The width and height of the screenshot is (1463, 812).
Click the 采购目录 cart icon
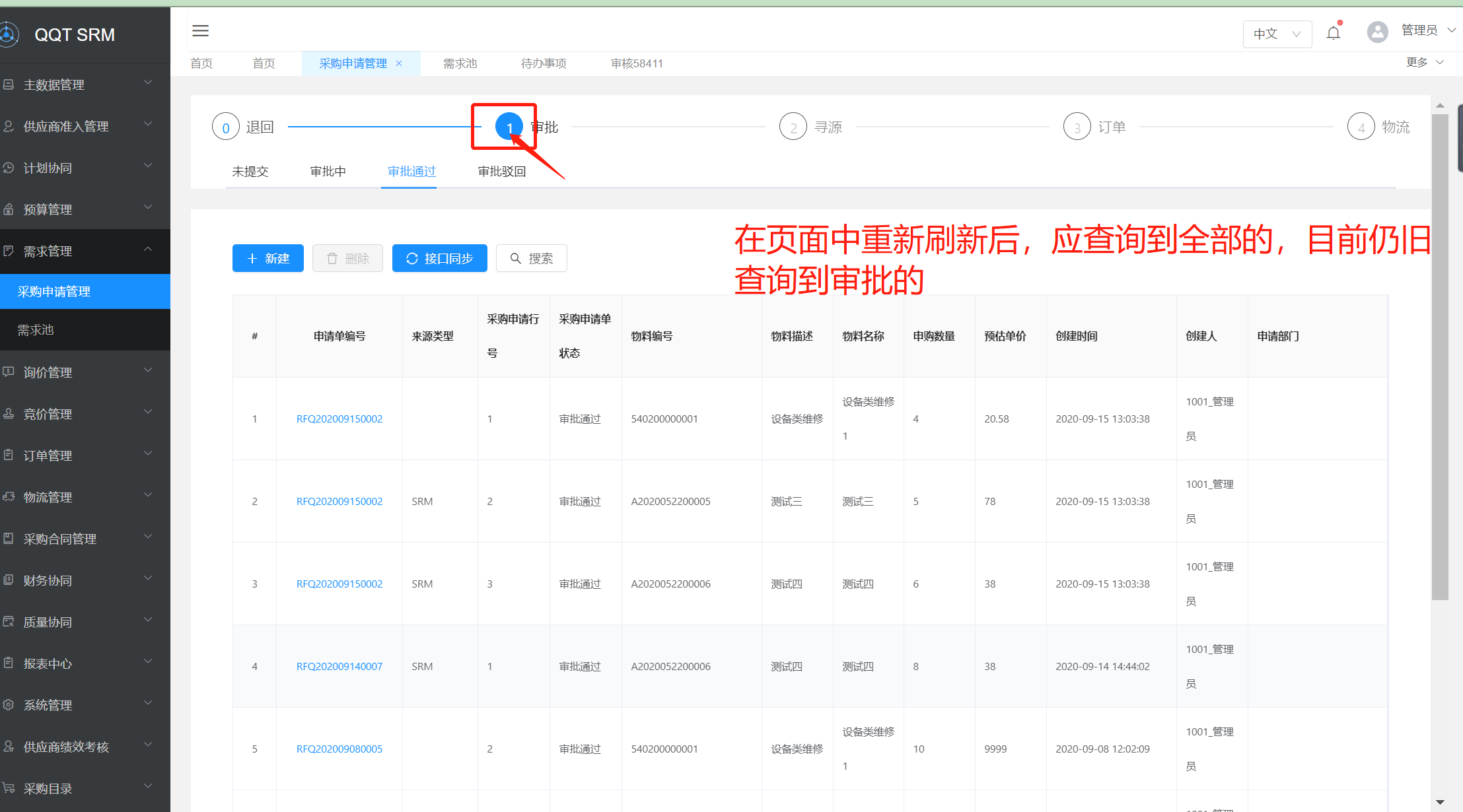(x=9, y=788)
